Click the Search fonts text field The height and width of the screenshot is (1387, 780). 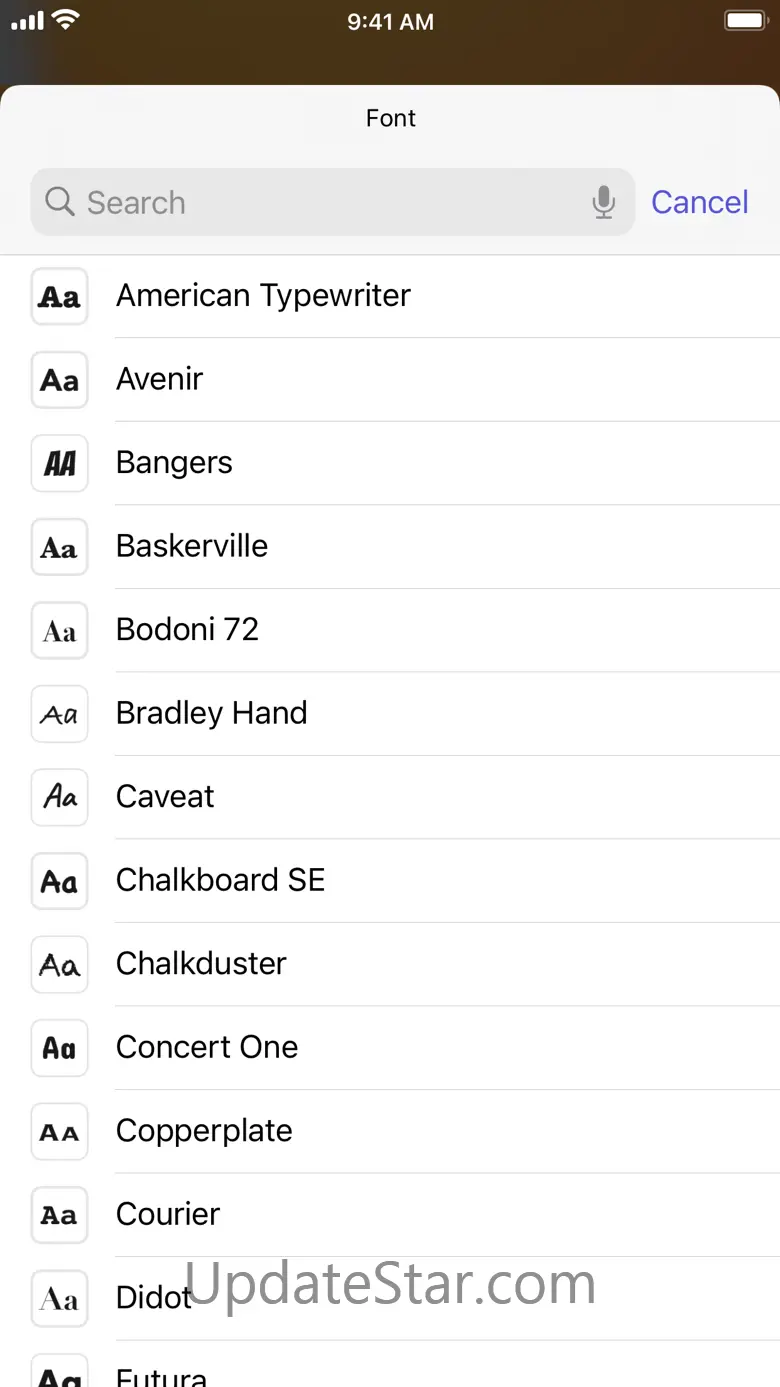(330, 203)
